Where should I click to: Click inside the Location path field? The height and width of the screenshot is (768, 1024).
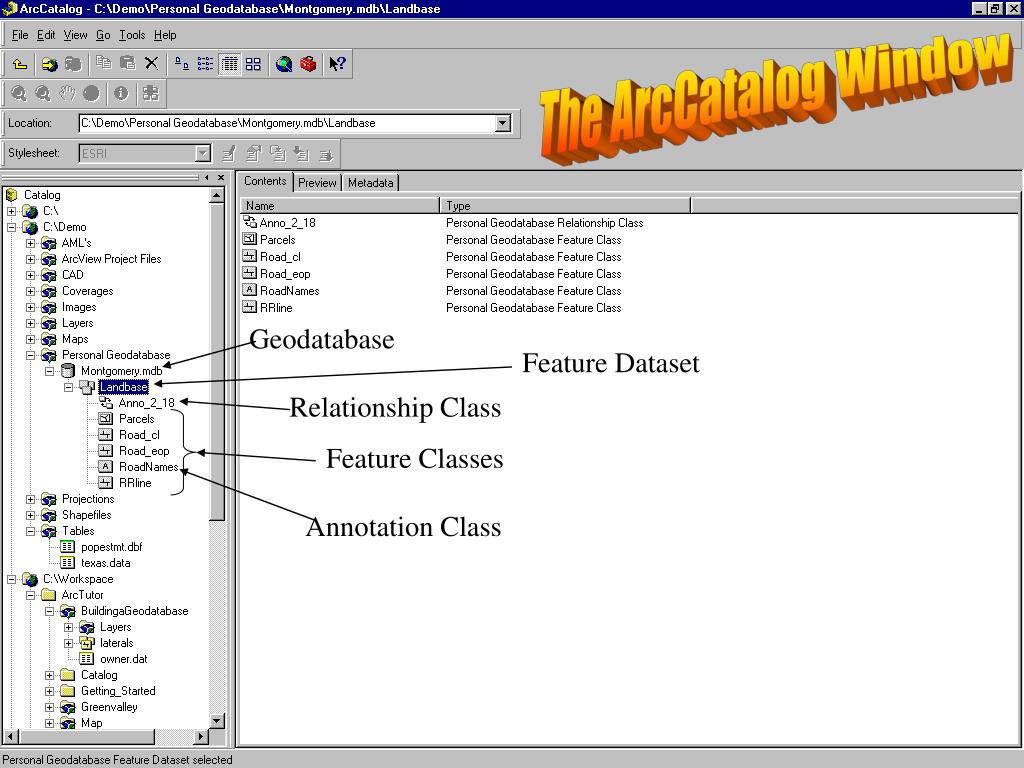(287, 123)
